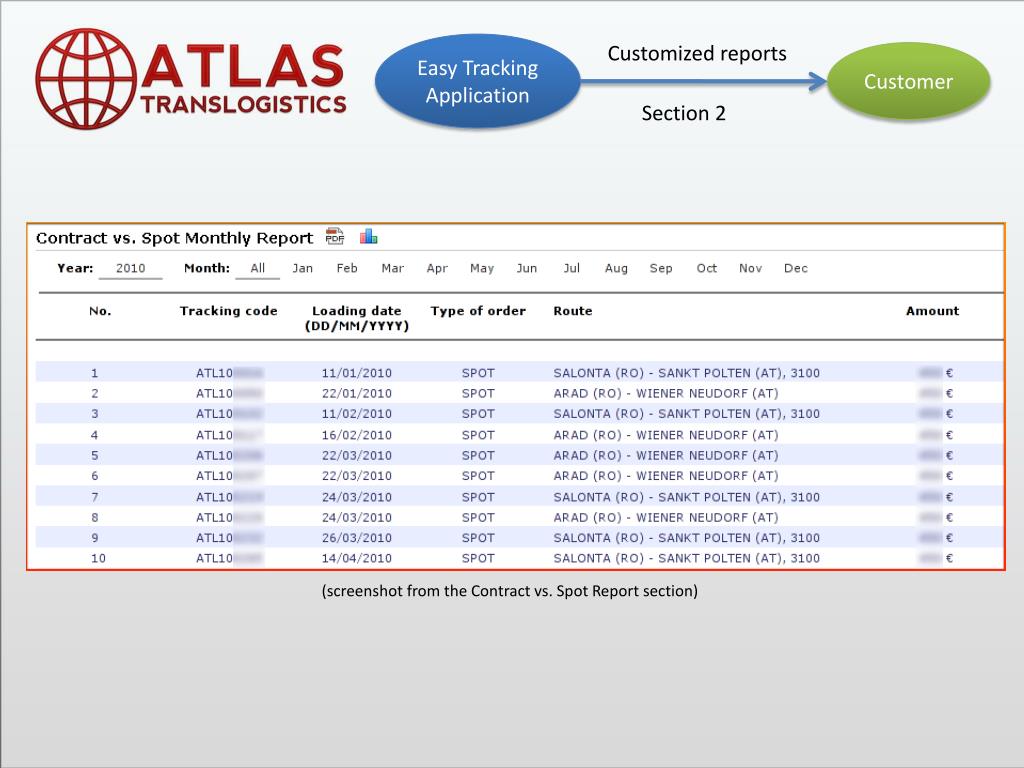Show all months with the All tab

[257, 268]
